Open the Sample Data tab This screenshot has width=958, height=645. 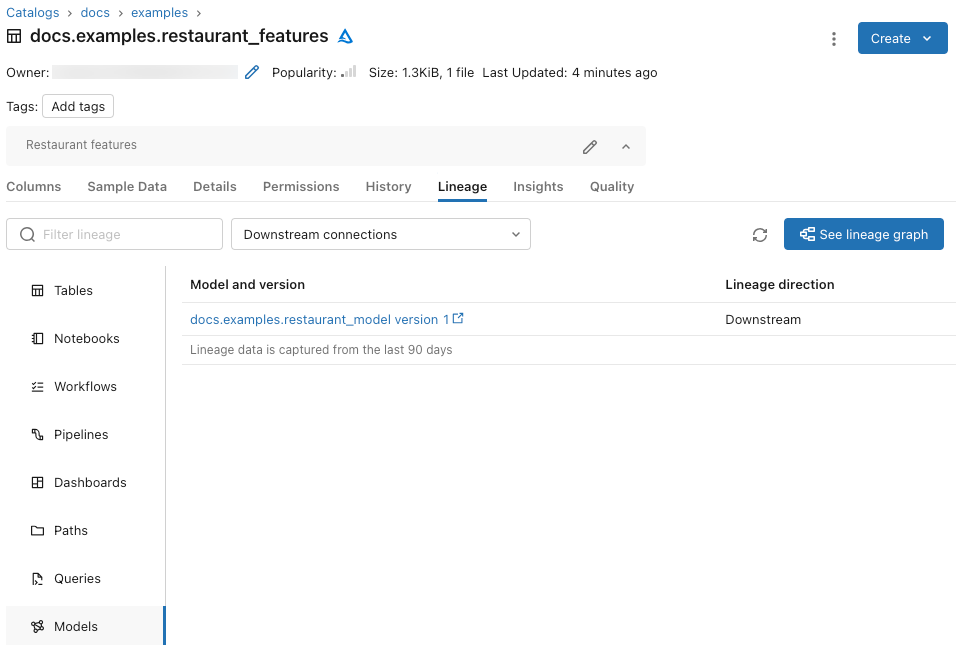[x=127, y=186]
